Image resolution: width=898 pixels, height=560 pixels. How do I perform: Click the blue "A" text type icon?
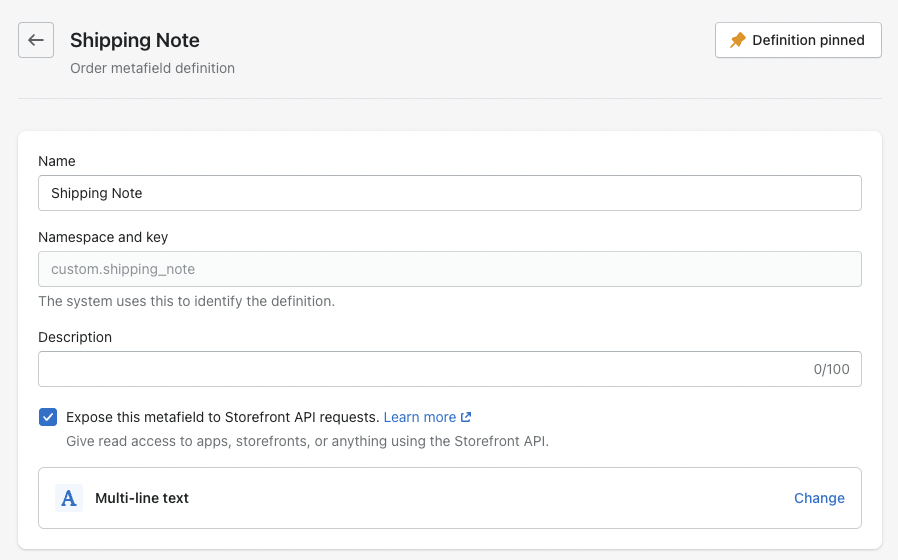69,498
